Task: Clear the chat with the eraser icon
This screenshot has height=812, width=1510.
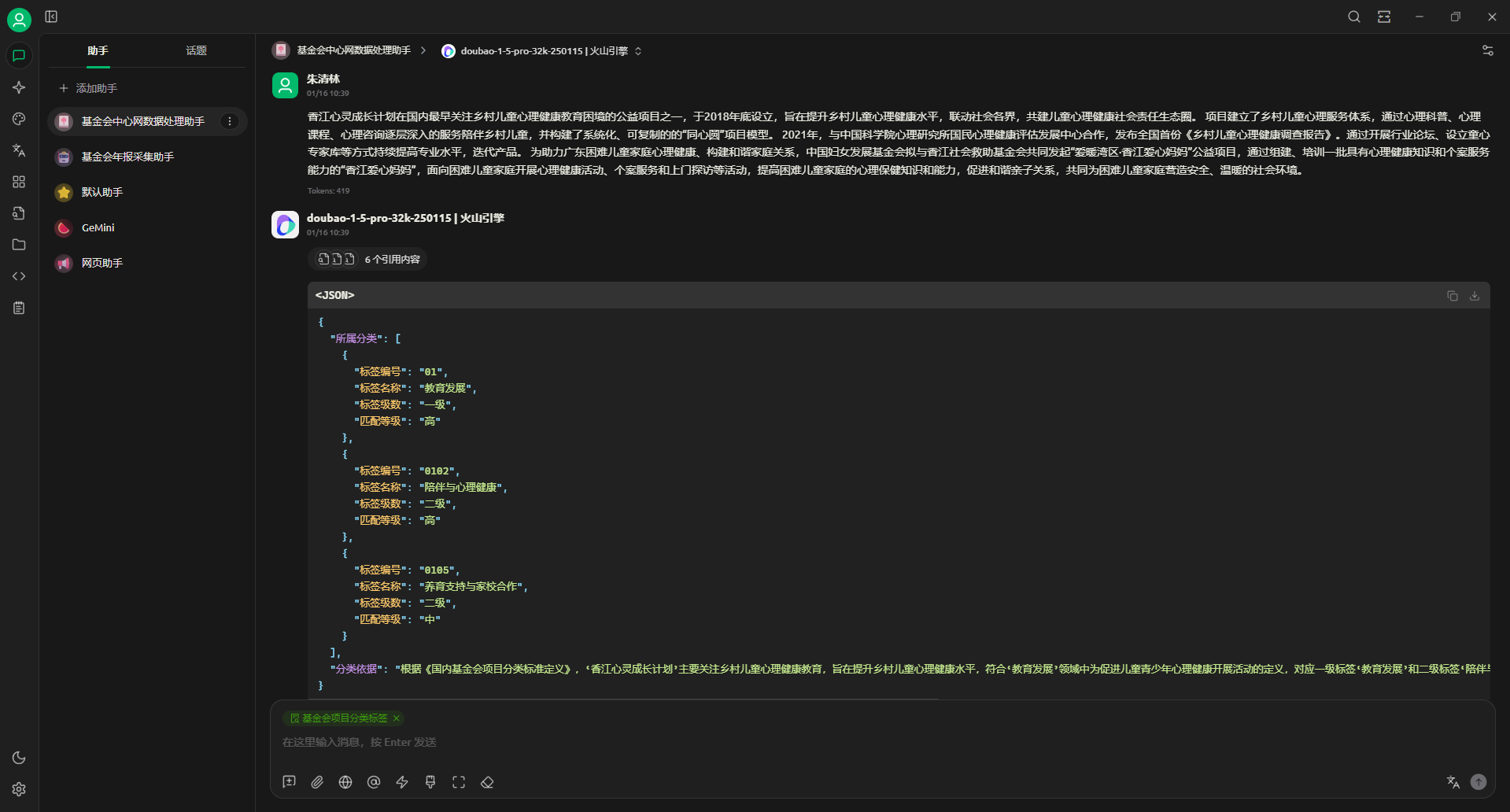Action: 487,782
